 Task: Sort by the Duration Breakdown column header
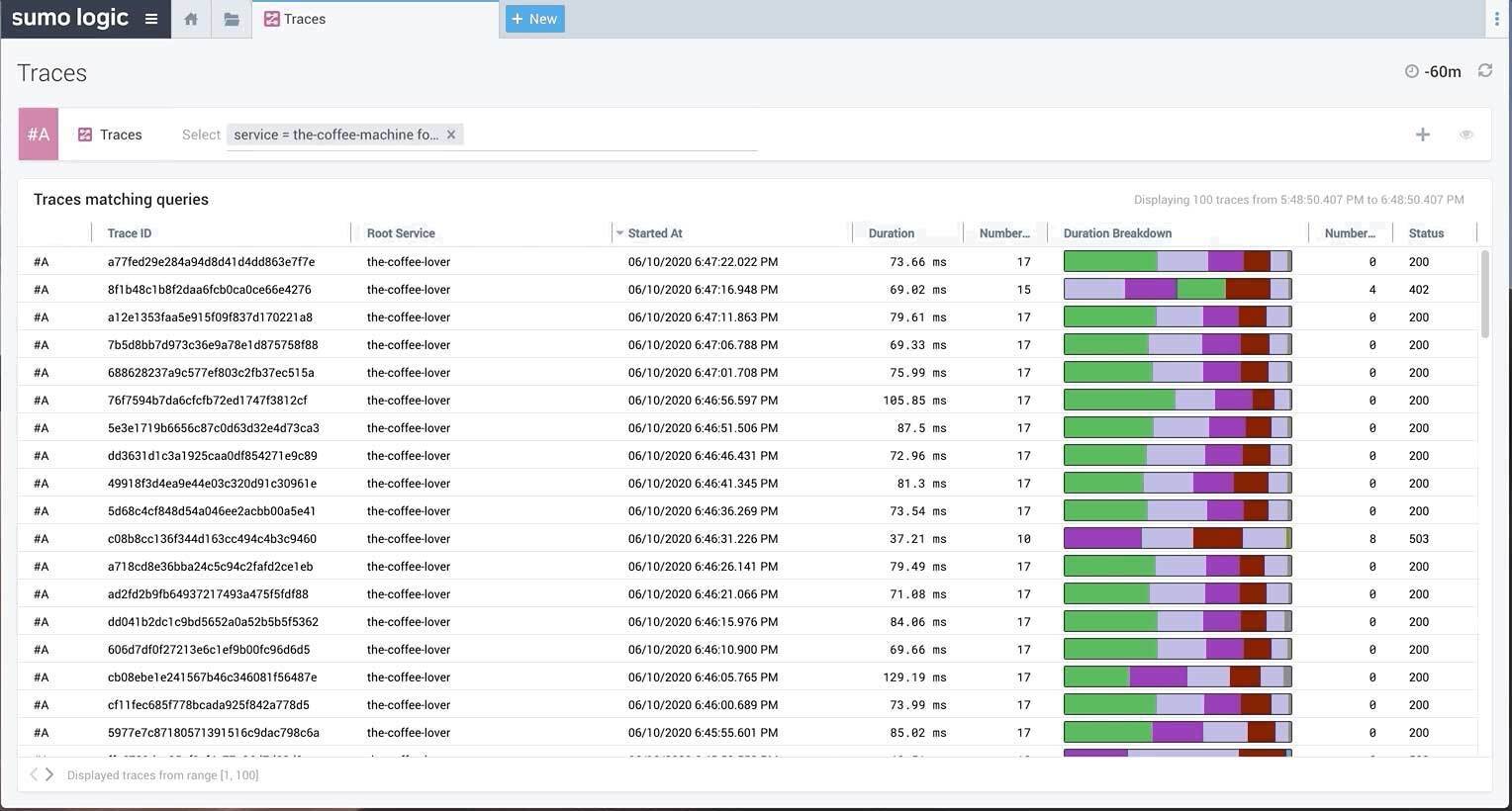coord(1117,233)
